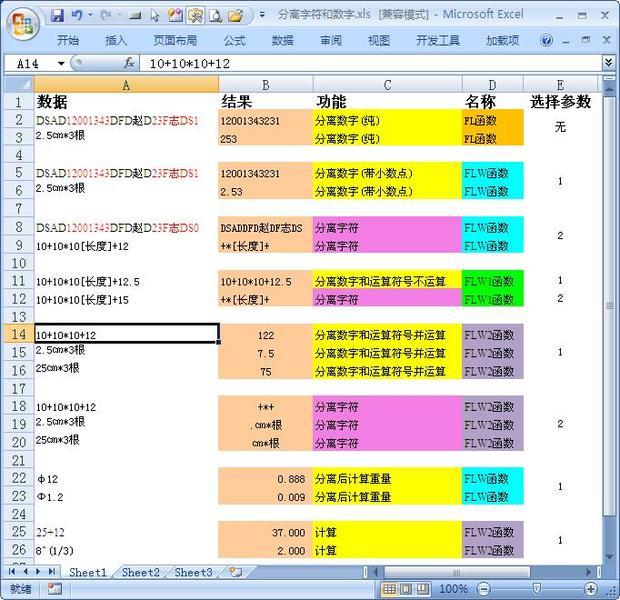Open the Name Box dropdown

click(60, 63)
